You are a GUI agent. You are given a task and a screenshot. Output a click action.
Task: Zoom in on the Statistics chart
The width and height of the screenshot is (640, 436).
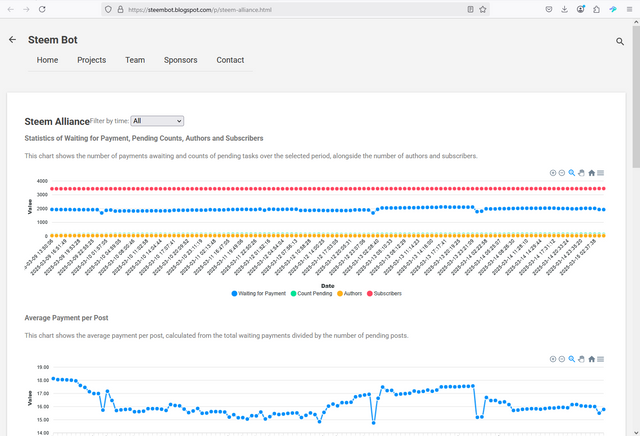pos(553,173)
